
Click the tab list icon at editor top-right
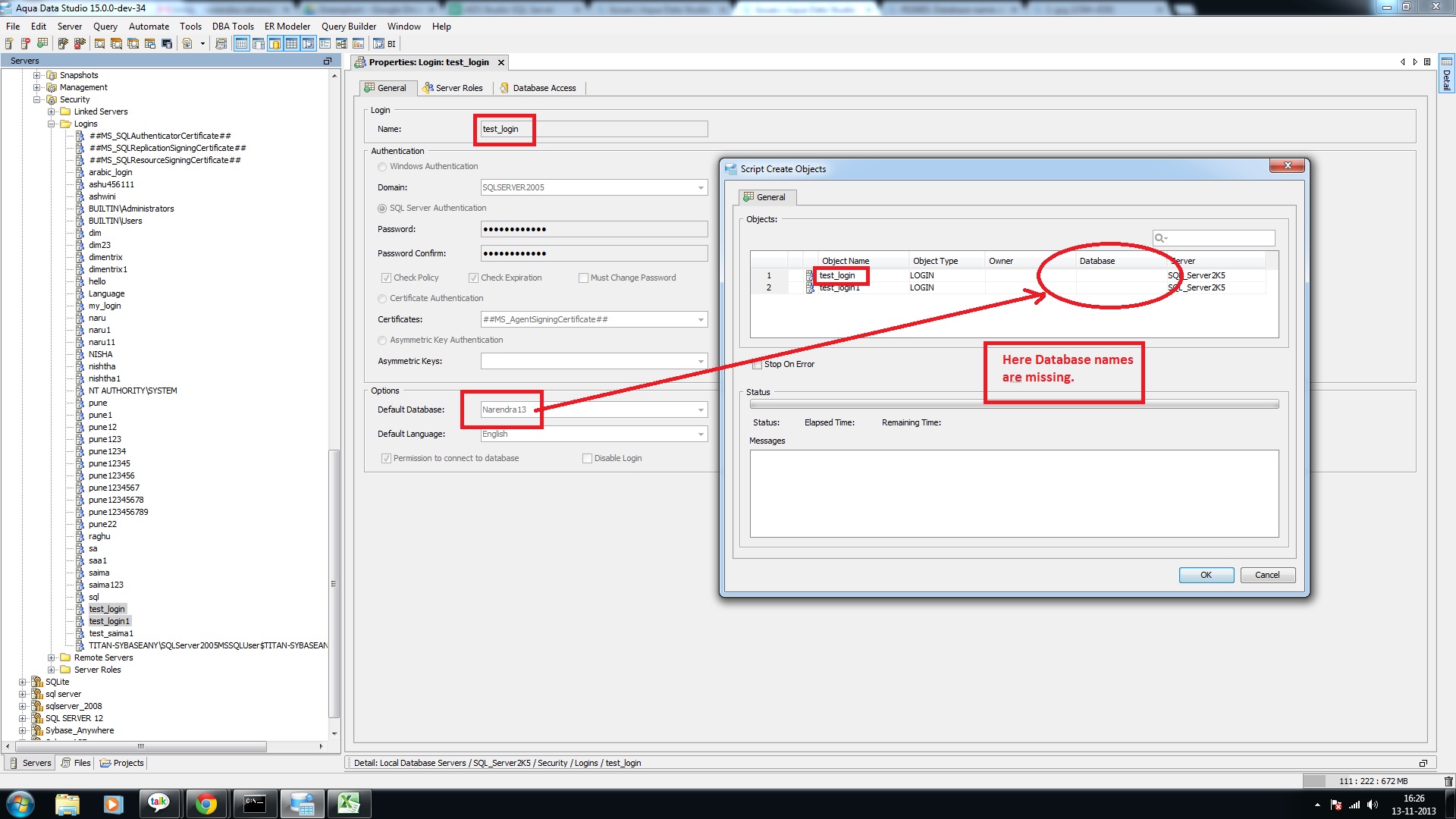pos(1427,62)
